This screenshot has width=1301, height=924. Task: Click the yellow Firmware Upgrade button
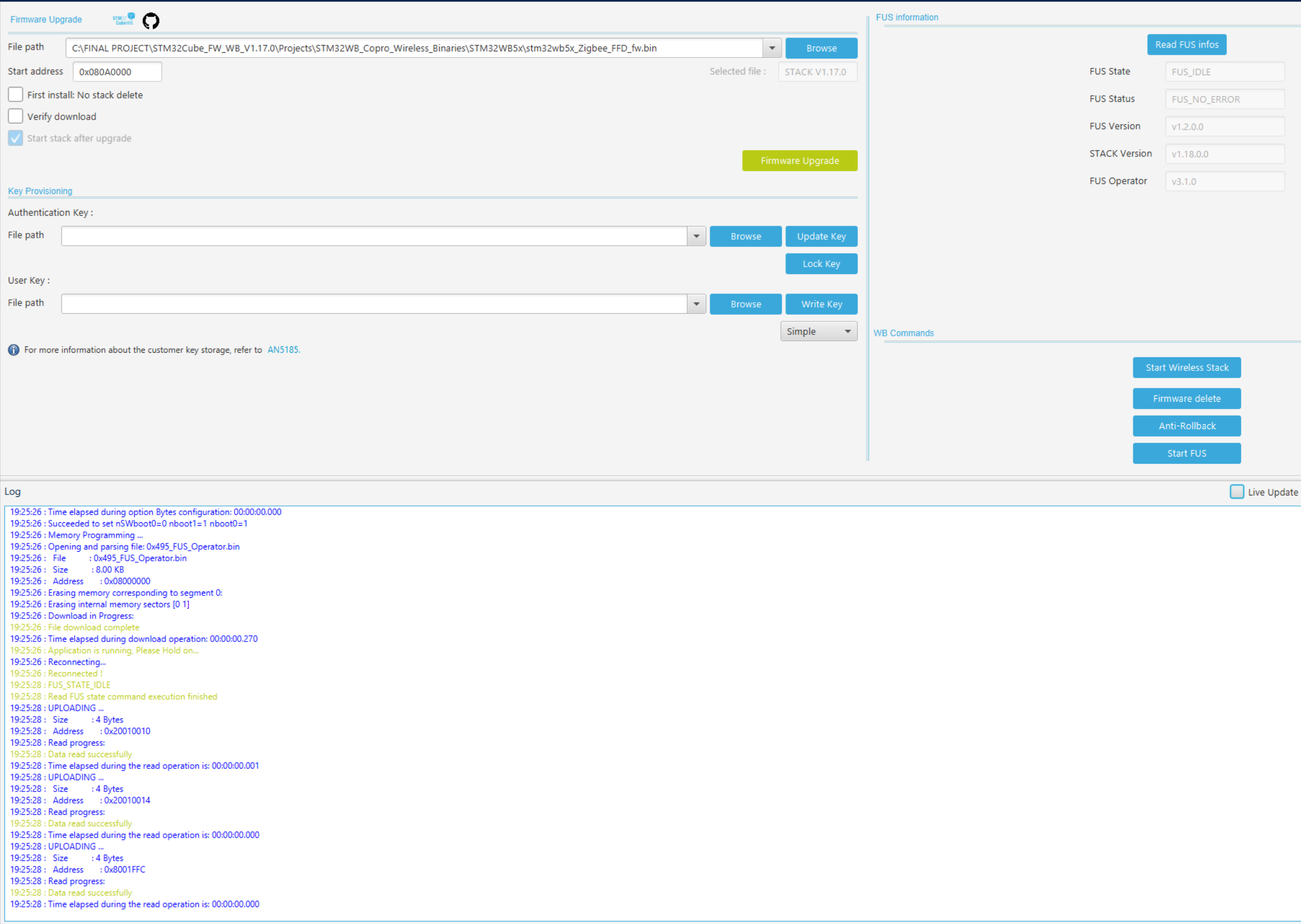[x=799, y=160]
